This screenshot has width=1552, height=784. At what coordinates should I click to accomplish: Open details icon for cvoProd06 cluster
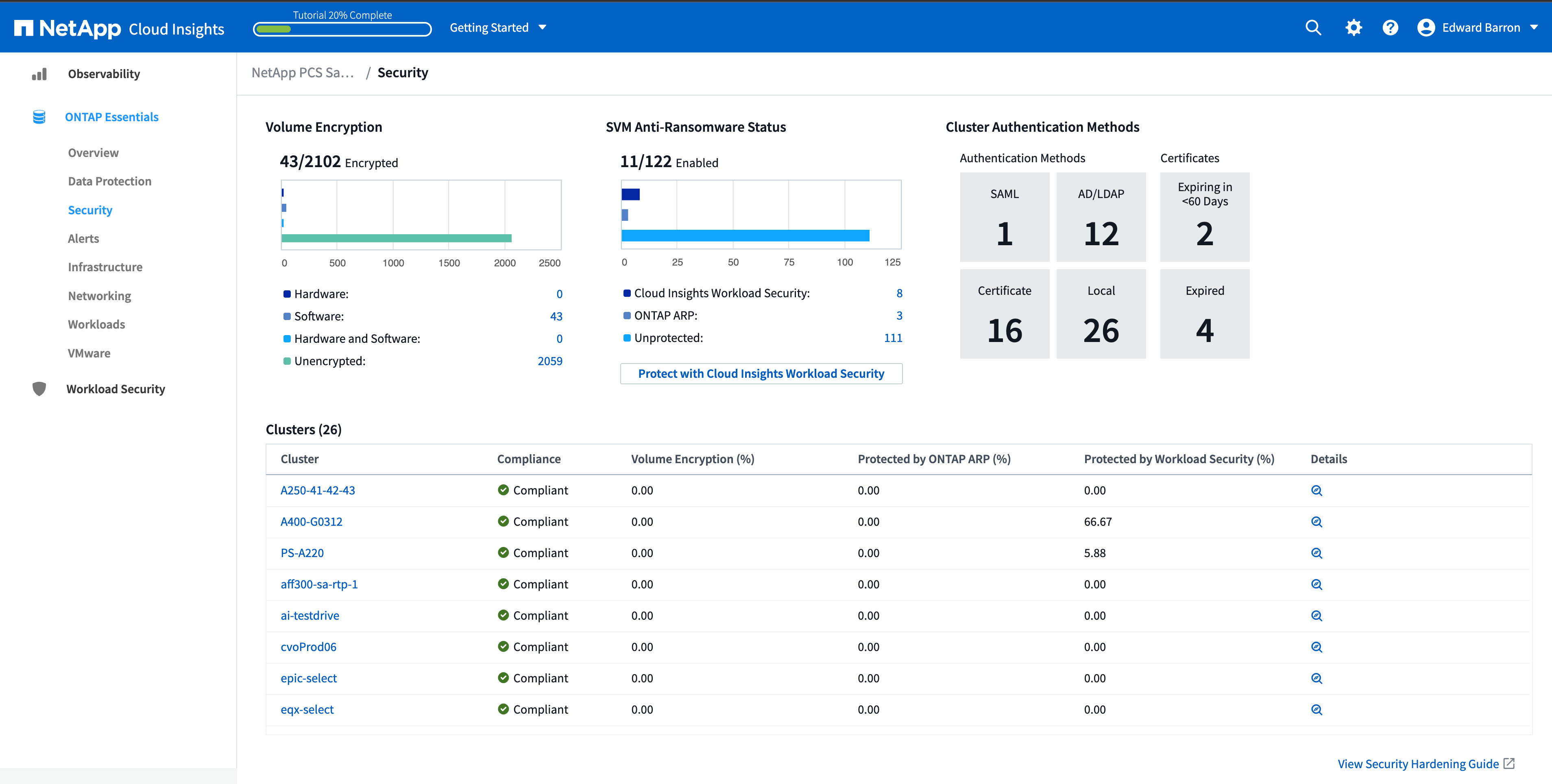tap(1317, 647)
